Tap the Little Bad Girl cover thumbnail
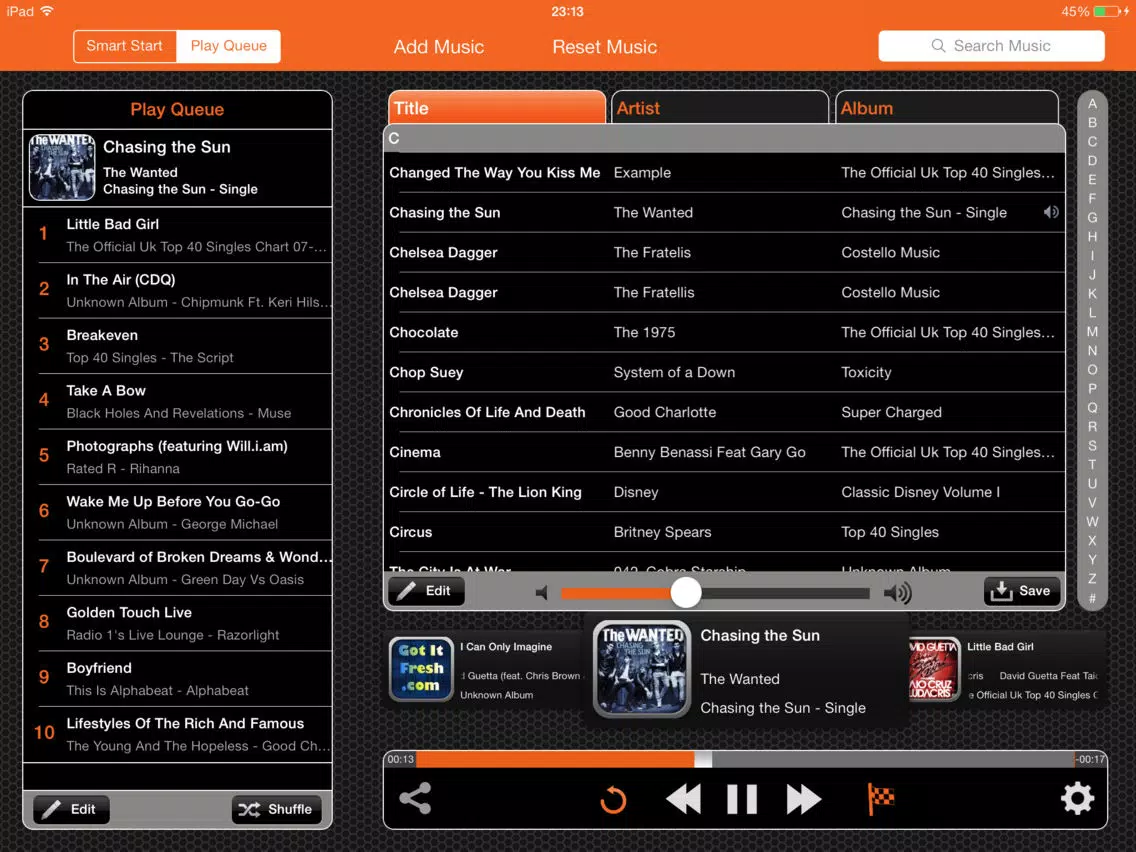This screenshot has width=1136, height=852. (933, 669)
